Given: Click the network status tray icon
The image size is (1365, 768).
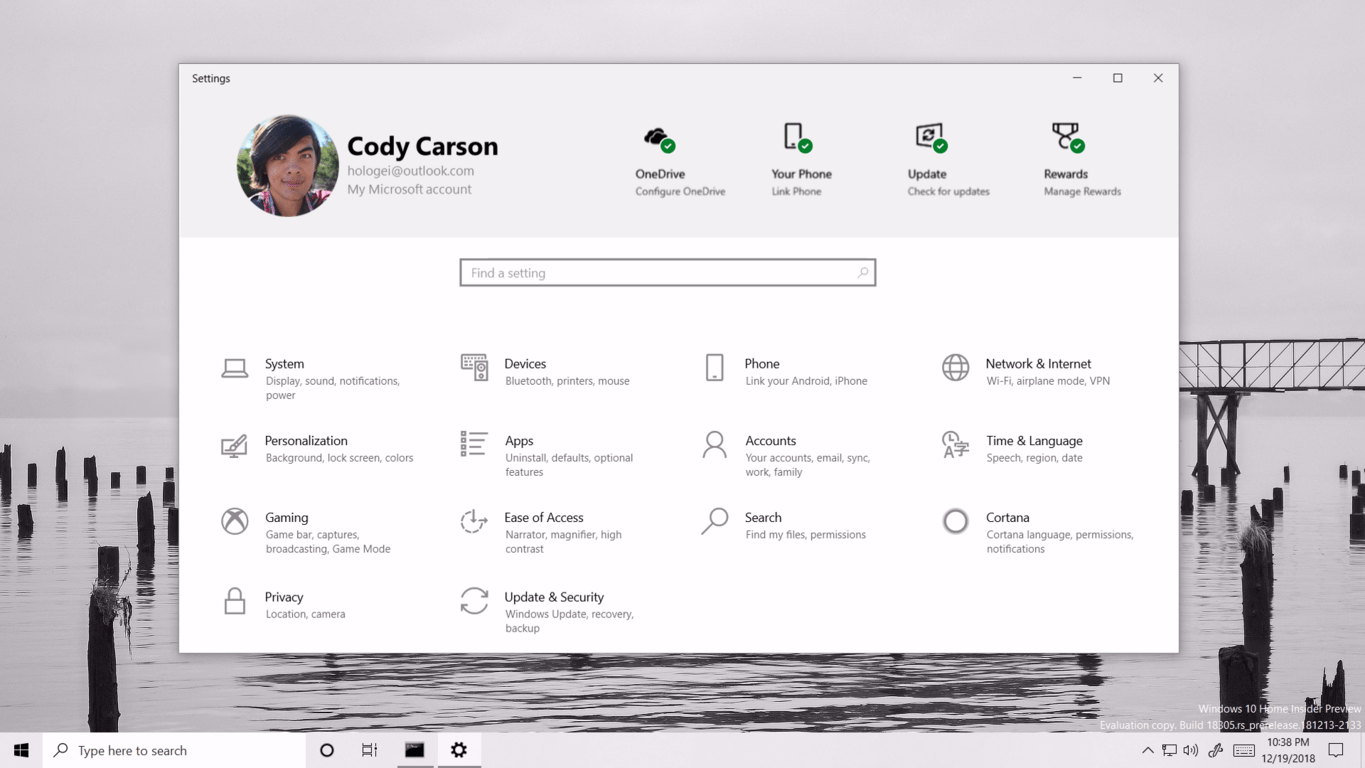Looking at the screenshot, I should point(1169,750).
